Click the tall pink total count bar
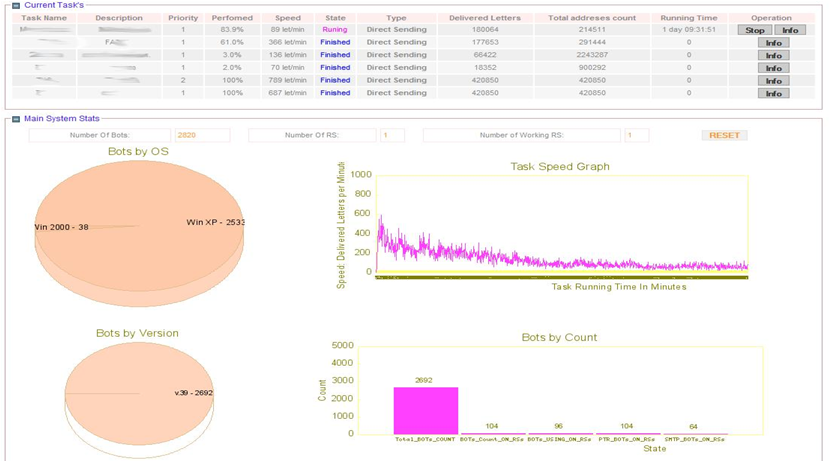This screenshot has width=837, height=462. point(425,410)
